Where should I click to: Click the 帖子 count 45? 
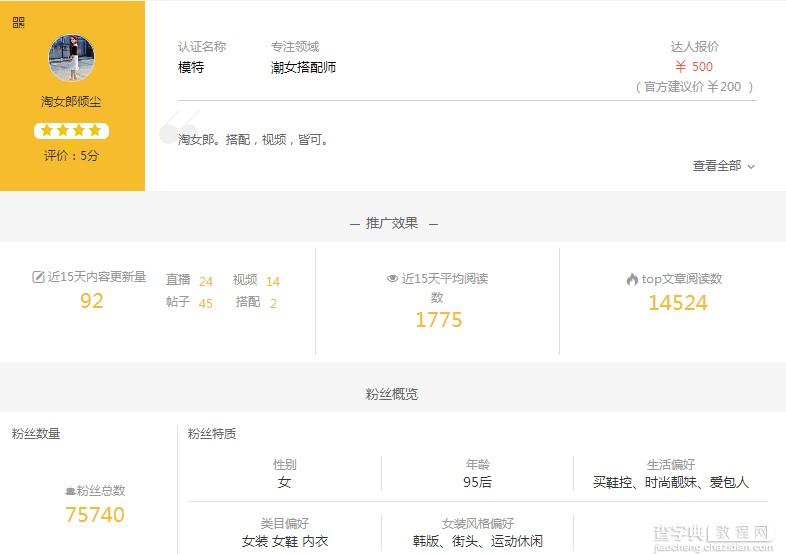206,303
